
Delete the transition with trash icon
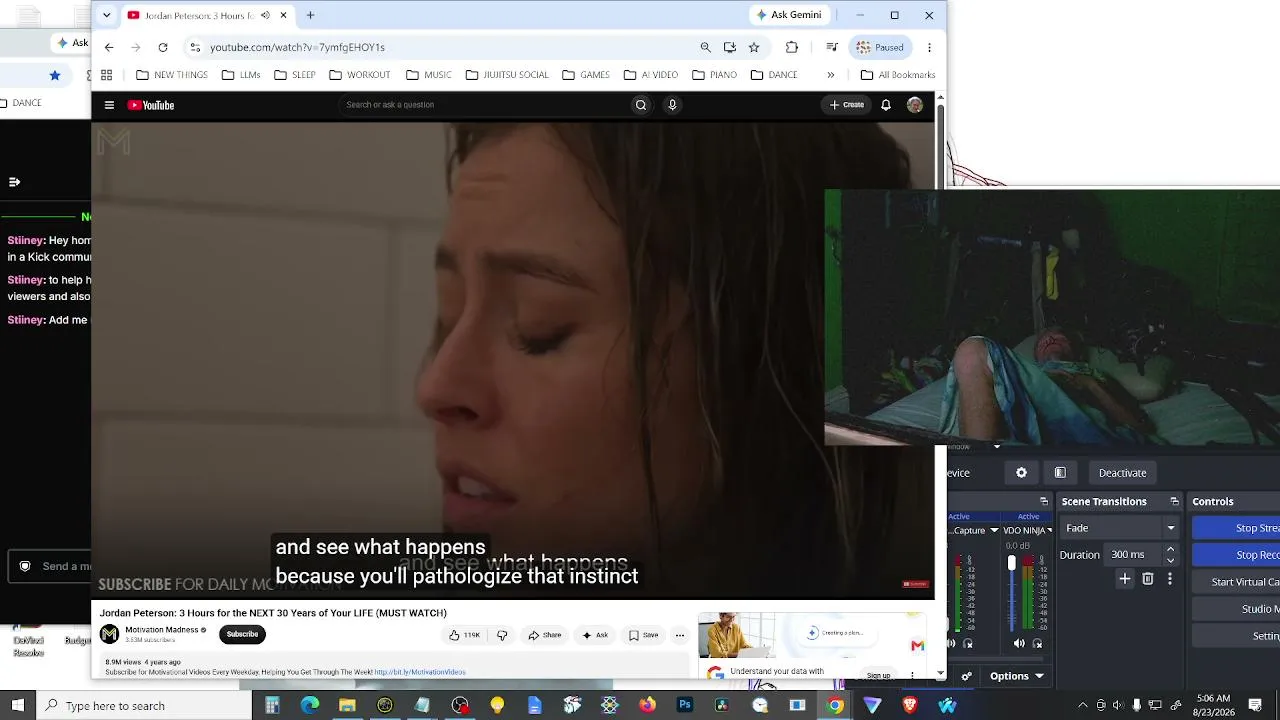[1148, 579]
